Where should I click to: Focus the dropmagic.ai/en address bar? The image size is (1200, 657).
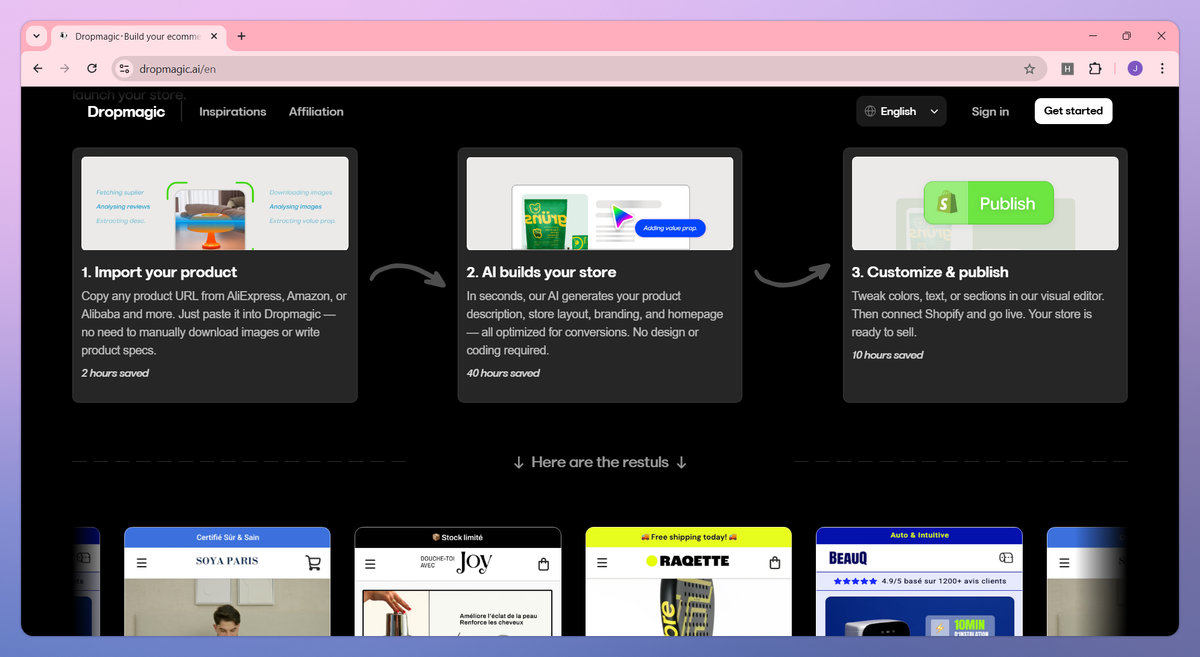579,69
